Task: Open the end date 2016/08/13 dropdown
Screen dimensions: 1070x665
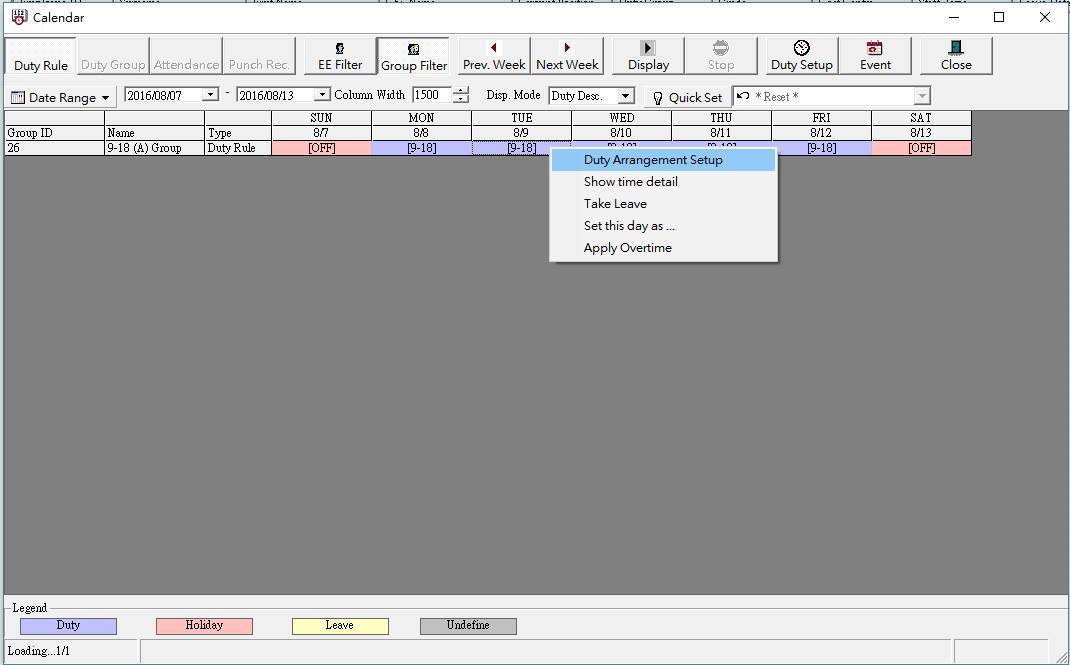Action: point(322,95)
